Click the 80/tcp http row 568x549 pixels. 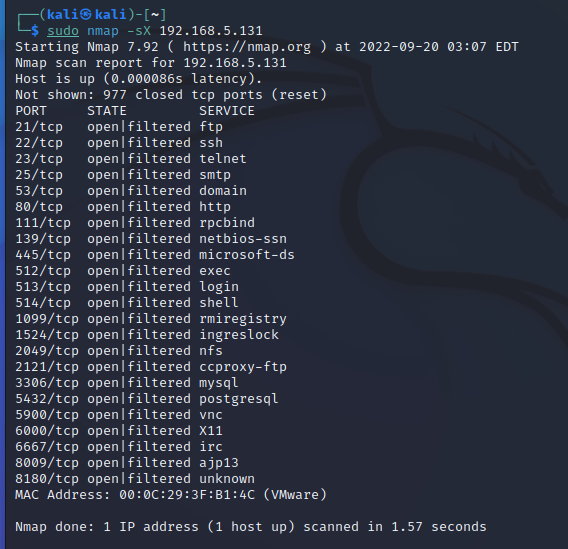[x=123, y=207]
